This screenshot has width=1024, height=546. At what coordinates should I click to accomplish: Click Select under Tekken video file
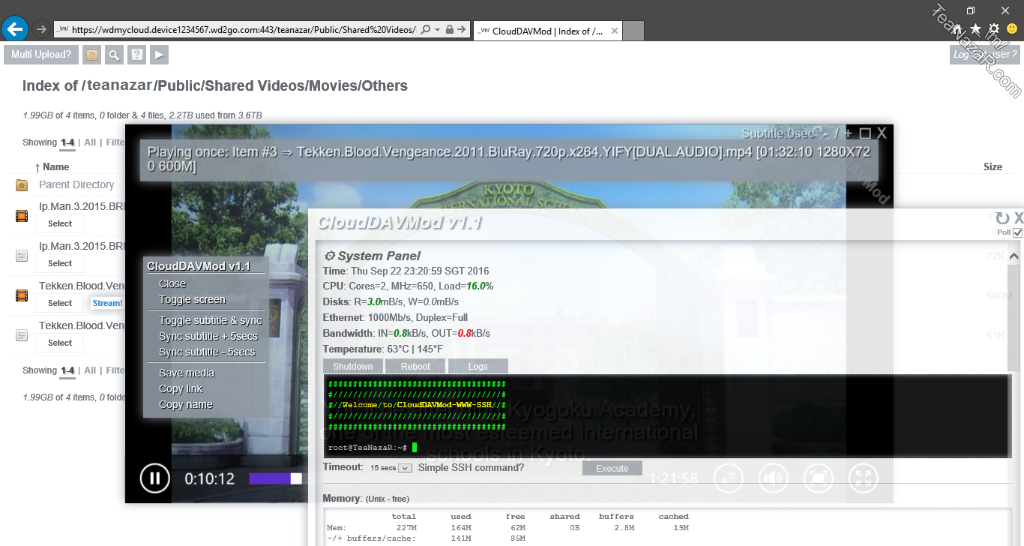[x=60, y=303]
